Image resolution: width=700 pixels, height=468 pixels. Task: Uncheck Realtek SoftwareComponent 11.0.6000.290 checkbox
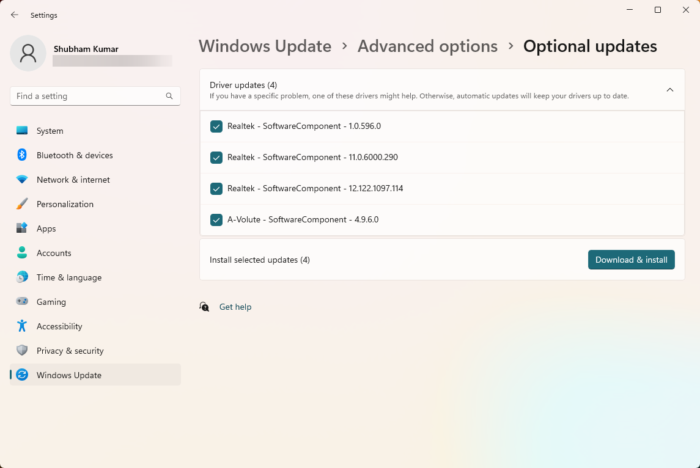(x=217, y=157)
